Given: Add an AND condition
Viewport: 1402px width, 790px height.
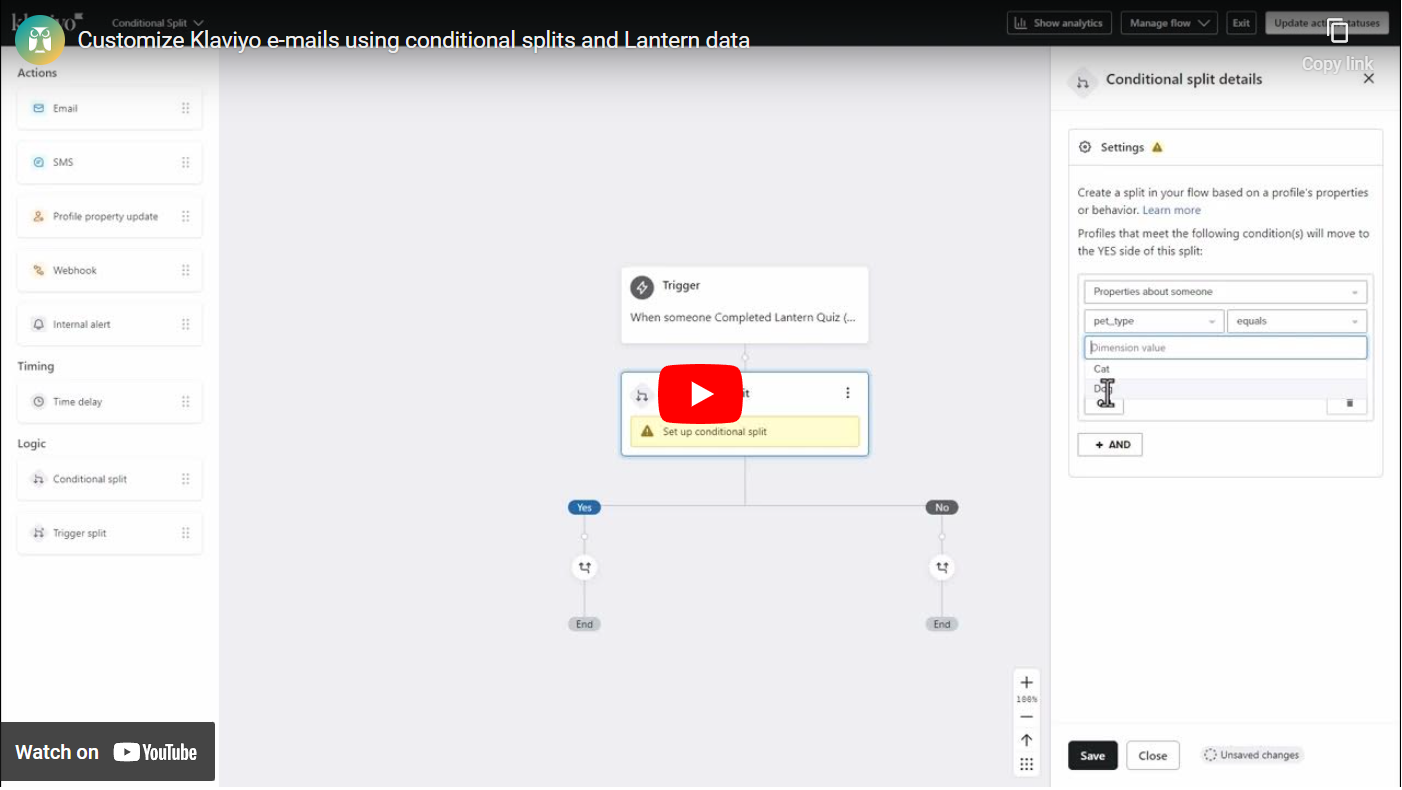Looking at the screenshot, I should tap(1110, 445).
